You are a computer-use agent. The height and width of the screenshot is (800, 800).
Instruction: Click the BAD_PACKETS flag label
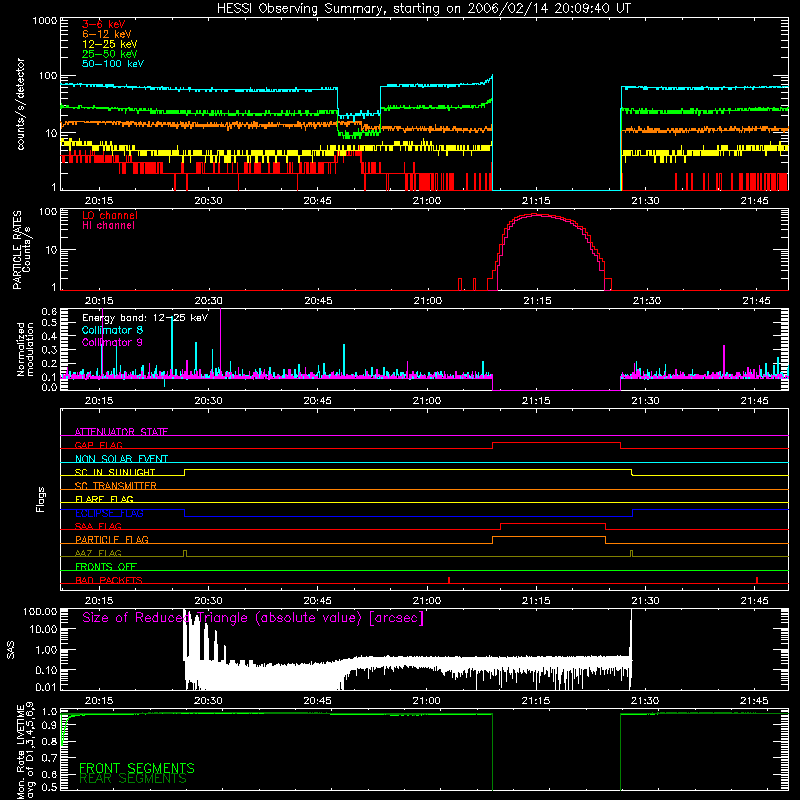click(x=109, y=580)
